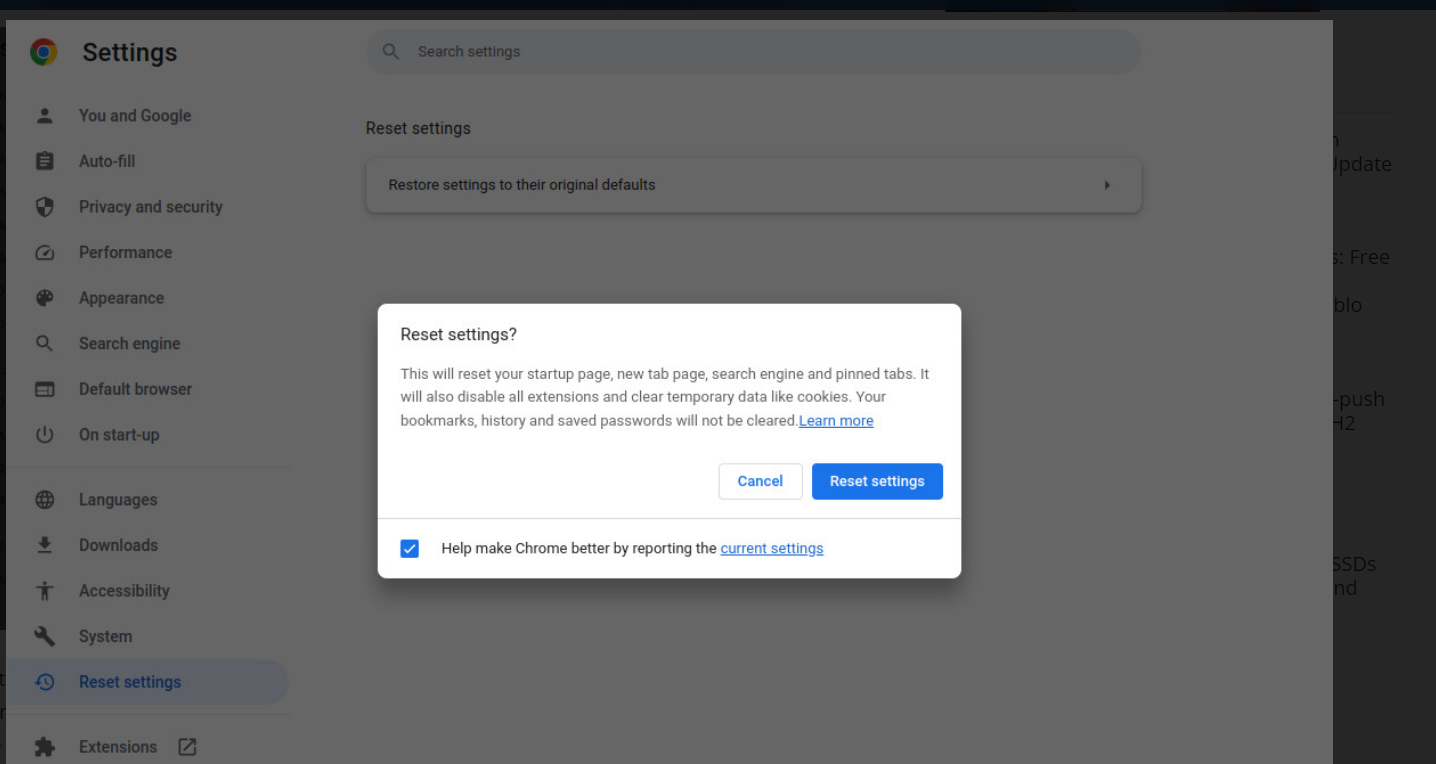The width and height of the screenshot is (1436, 764).
Task: Cancel the Reset settings dialog
Action: (760, 481)
